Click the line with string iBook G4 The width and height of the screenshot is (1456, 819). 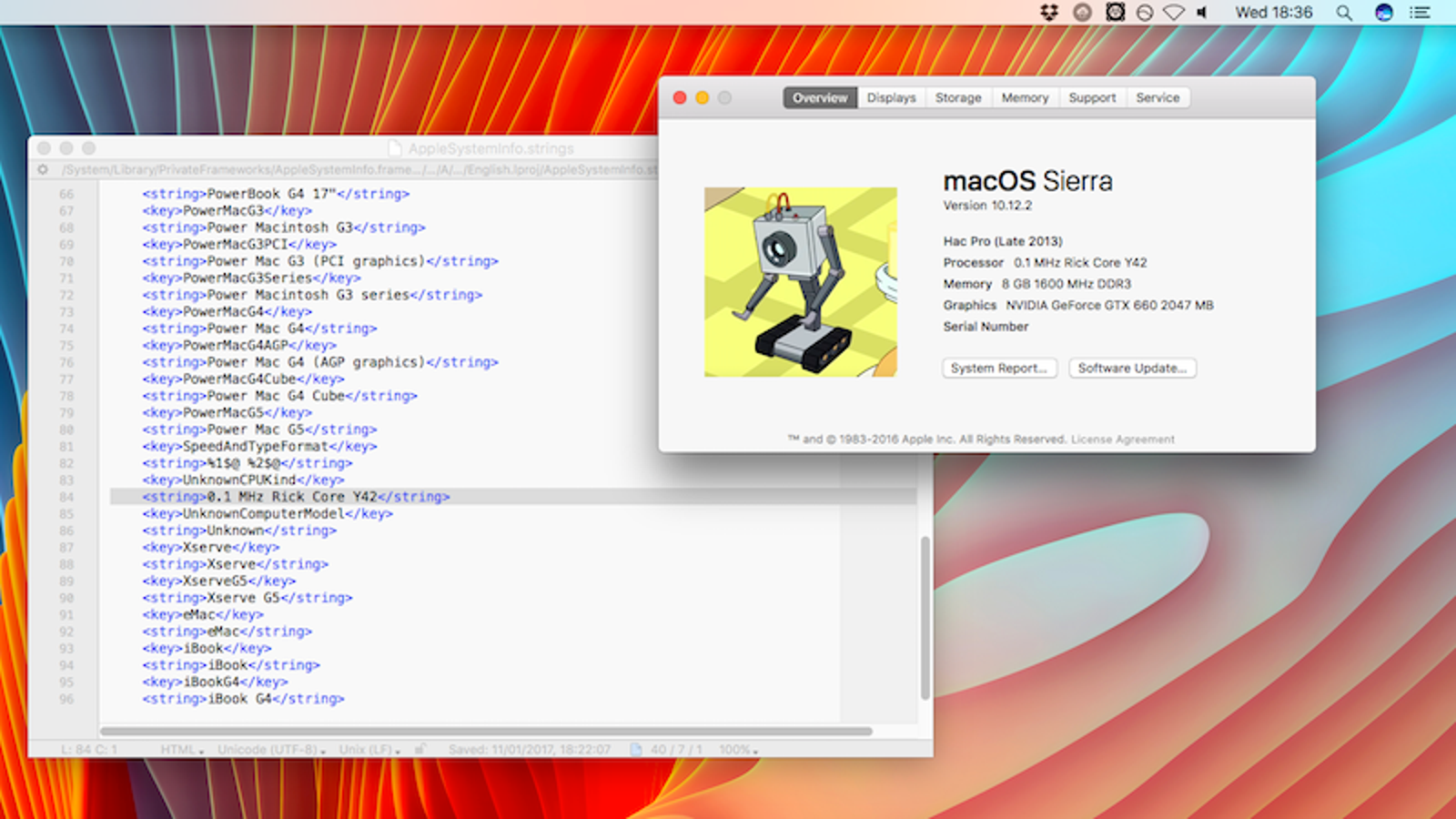coord(243,699)
